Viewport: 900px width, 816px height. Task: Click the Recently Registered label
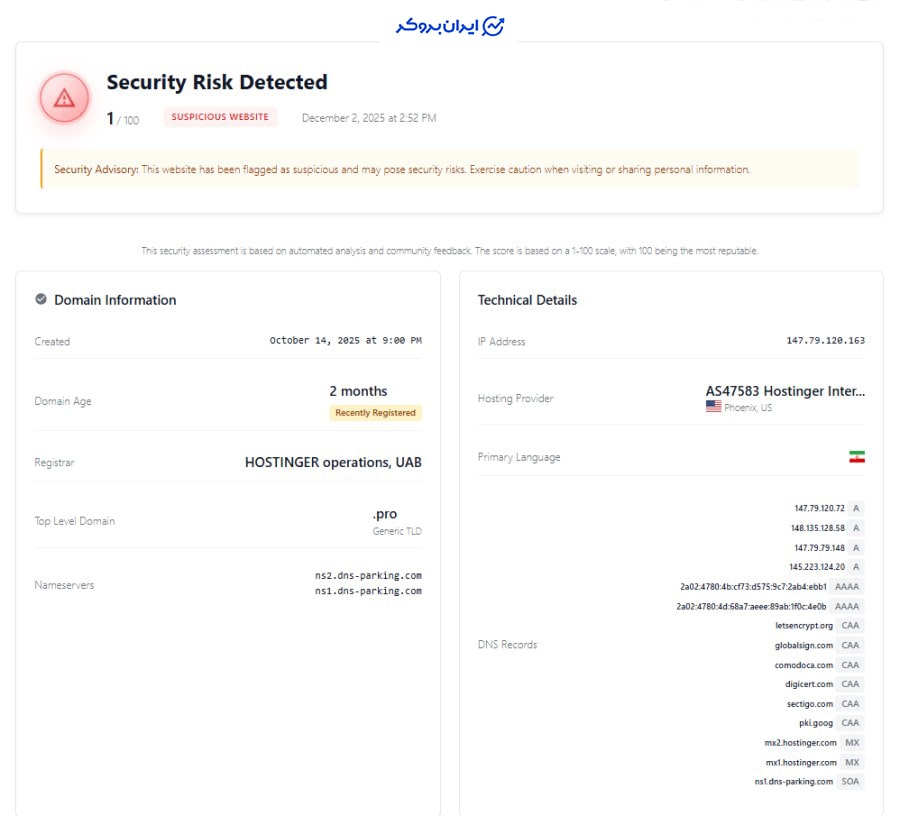click(375, 412)
